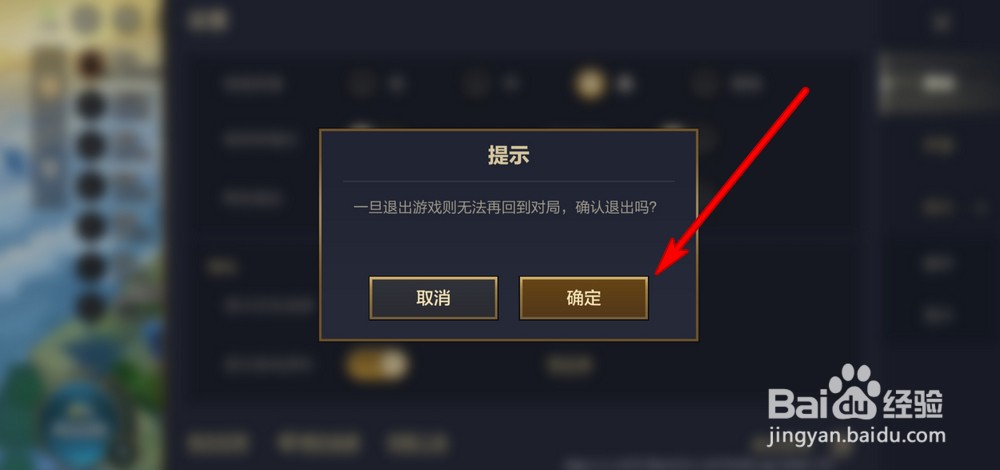
Task: Choose the first radio option in top row
Action: tap(363, 84)
